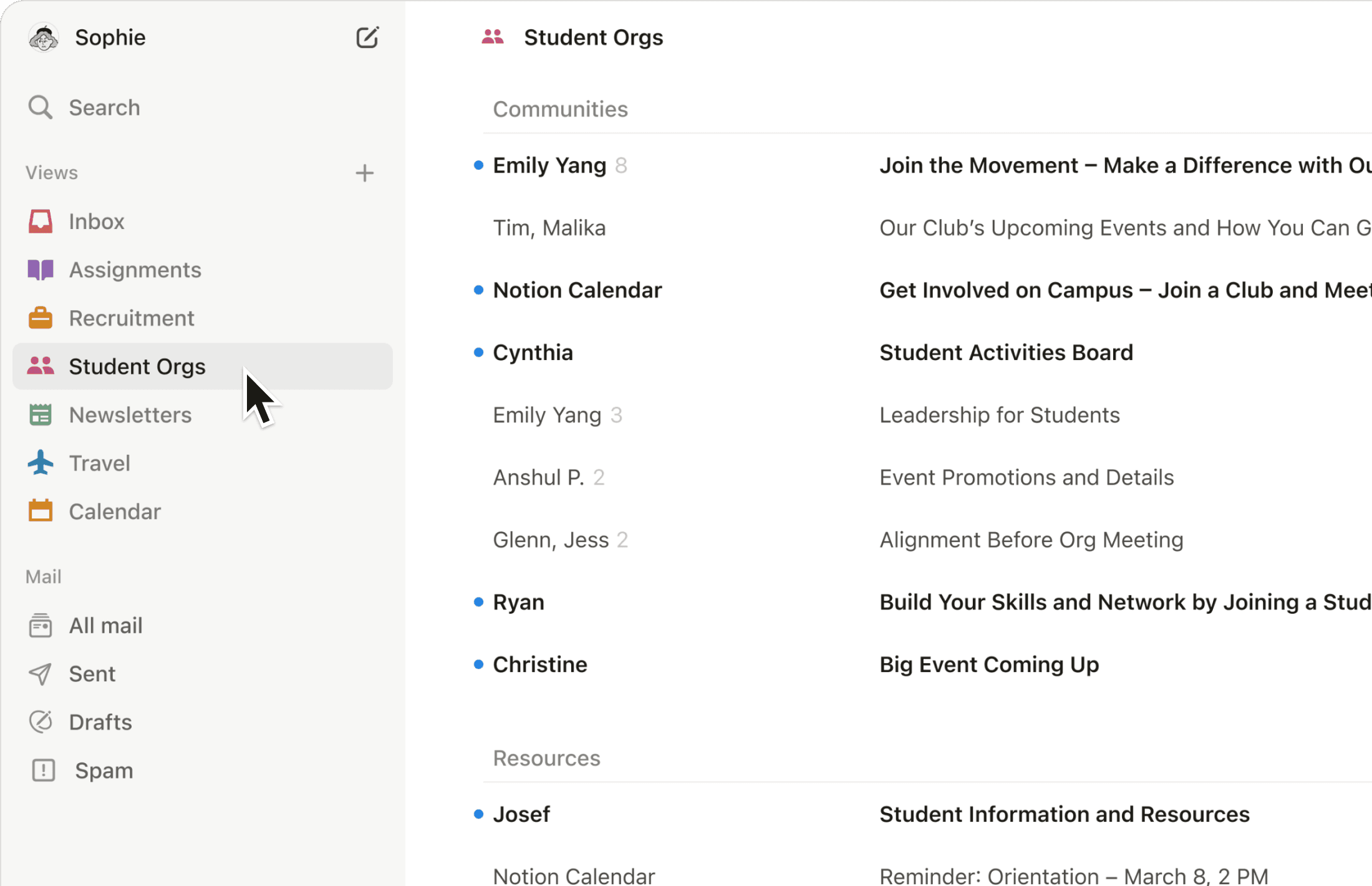
Task: Go to Drafts folder
Action: (100, 722)
